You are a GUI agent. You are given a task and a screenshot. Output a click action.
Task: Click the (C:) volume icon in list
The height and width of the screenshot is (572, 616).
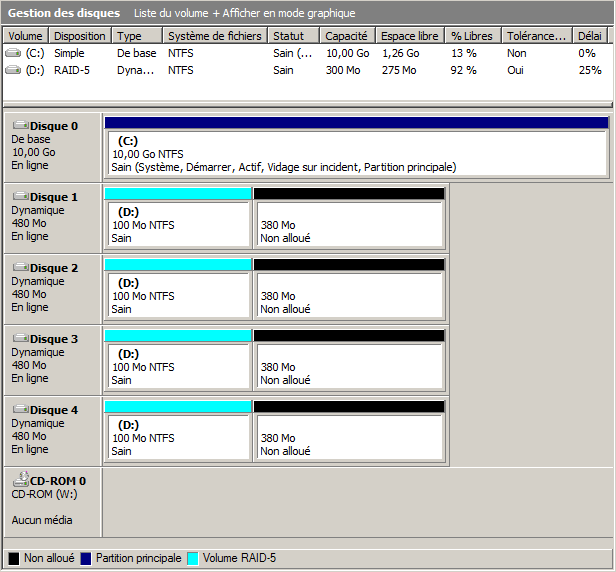(x=12, y=53)
